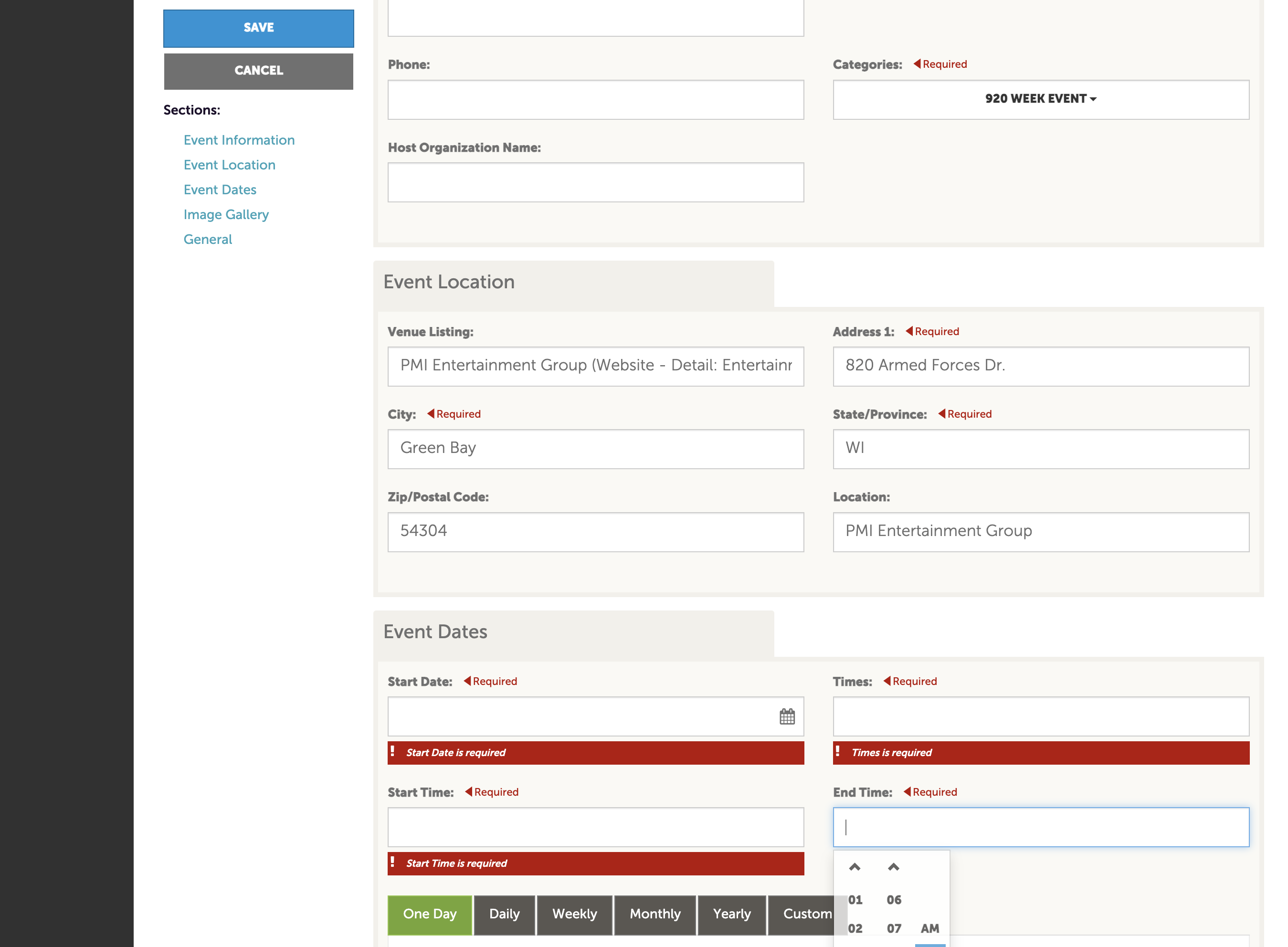Increase the minutes with the up arrow

click(x=894, y=867)
